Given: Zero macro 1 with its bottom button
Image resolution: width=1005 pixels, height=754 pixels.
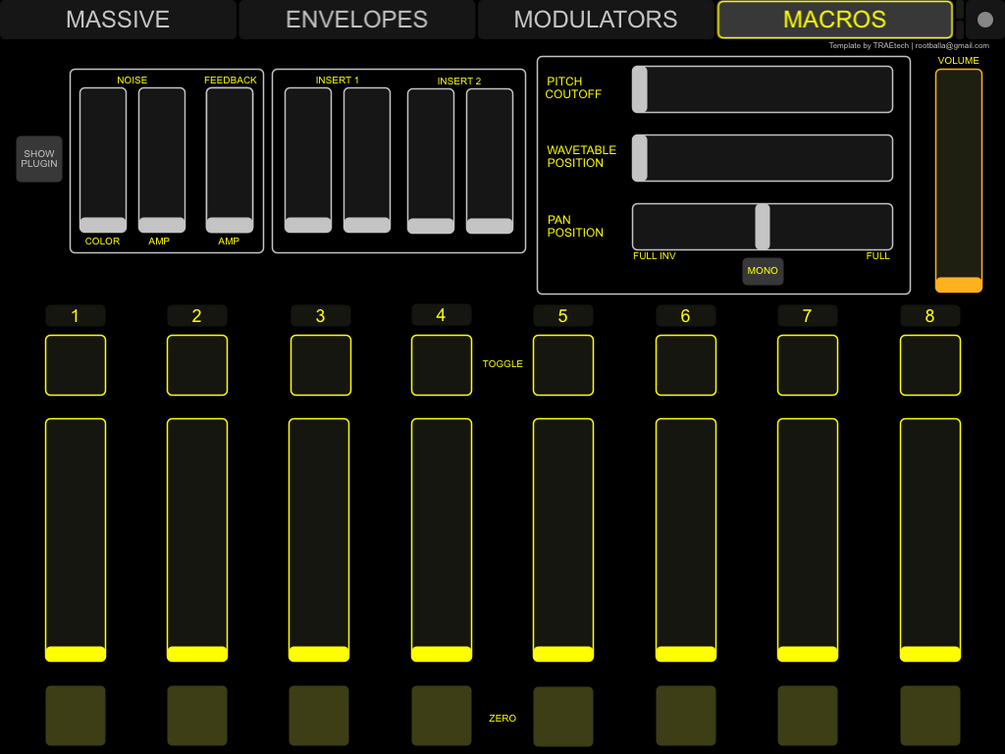Looking at the screenshot, I should (x=76, y=716).
